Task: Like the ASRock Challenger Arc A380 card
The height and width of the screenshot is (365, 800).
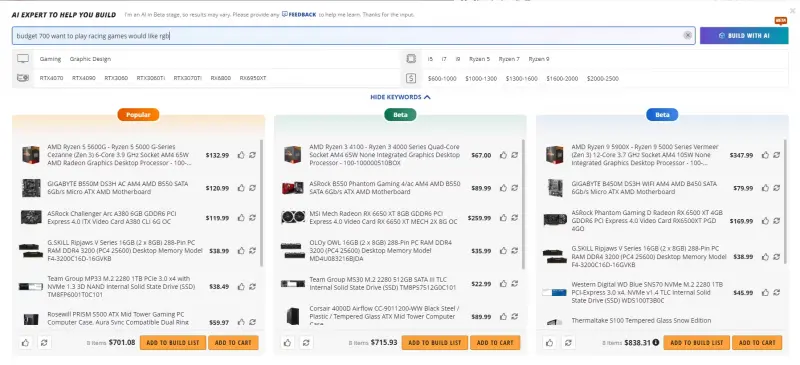Action: (241, 217)
